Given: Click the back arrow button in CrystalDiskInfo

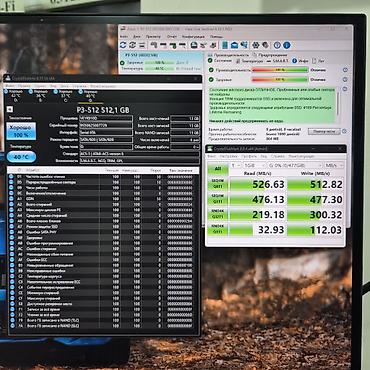Looking at the screenshot, I should click(10, 109).
